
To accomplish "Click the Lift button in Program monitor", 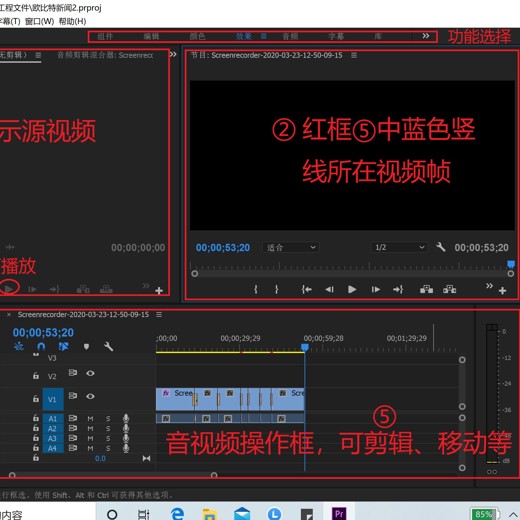I will 426,289.
